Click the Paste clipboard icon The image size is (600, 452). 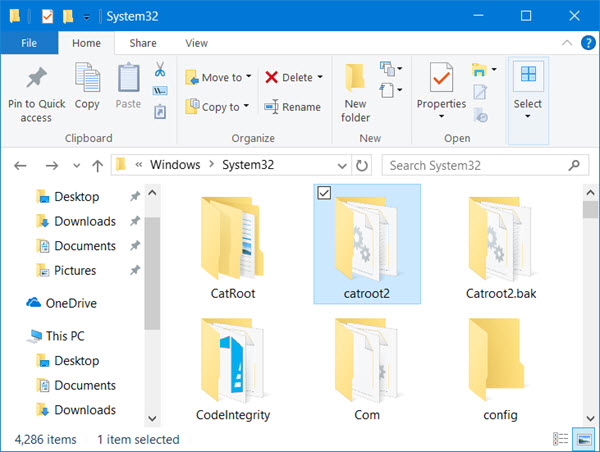128,77
